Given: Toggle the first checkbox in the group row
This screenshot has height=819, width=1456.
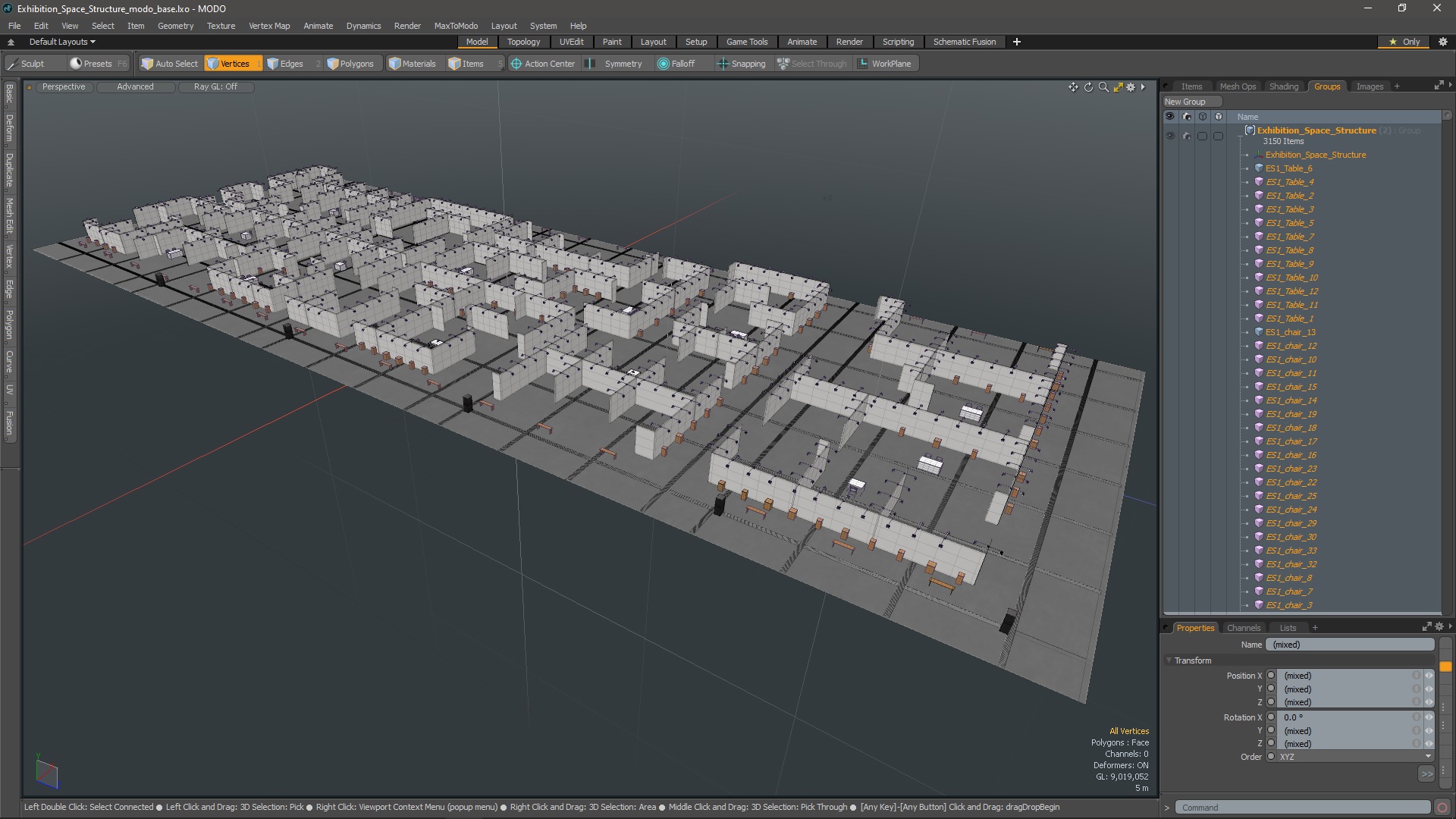Looking at the screenshot, I should tap(1202, 136).
